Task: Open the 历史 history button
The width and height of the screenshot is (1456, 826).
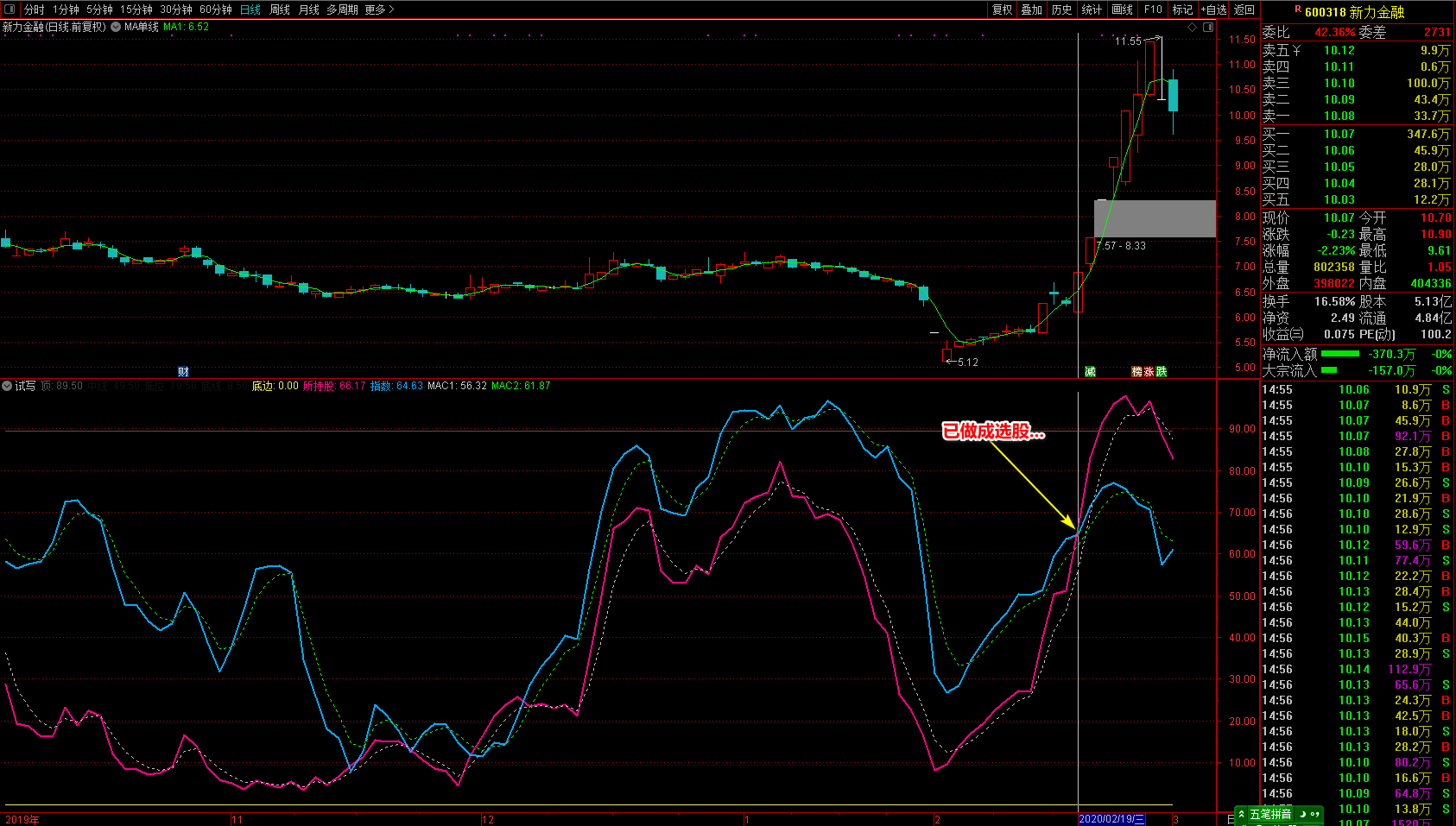Action: [x=1062, y=9]
